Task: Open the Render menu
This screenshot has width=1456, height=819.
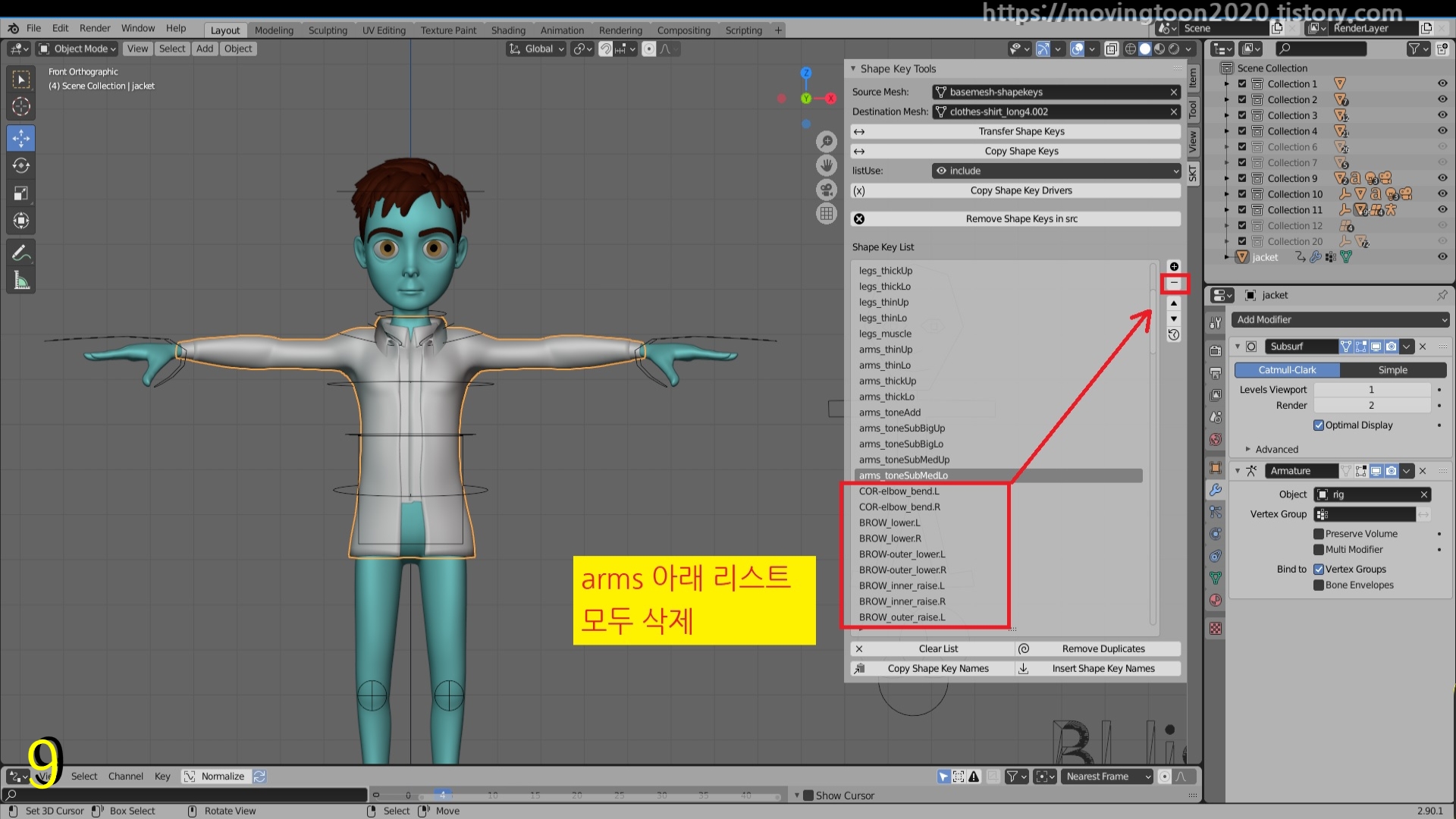Action: coord(95,28)
